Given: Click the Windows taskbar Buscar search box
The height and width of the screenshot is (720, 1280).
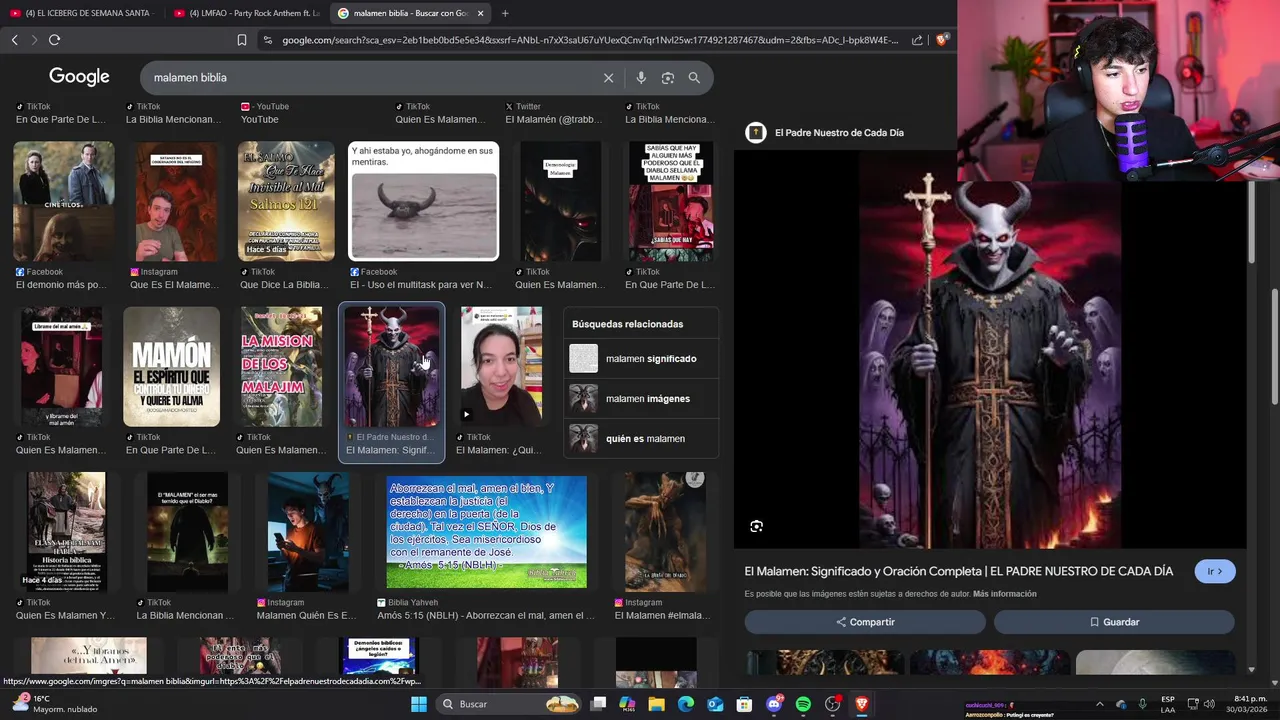Looking at the screenshot, I should (510, 704).
